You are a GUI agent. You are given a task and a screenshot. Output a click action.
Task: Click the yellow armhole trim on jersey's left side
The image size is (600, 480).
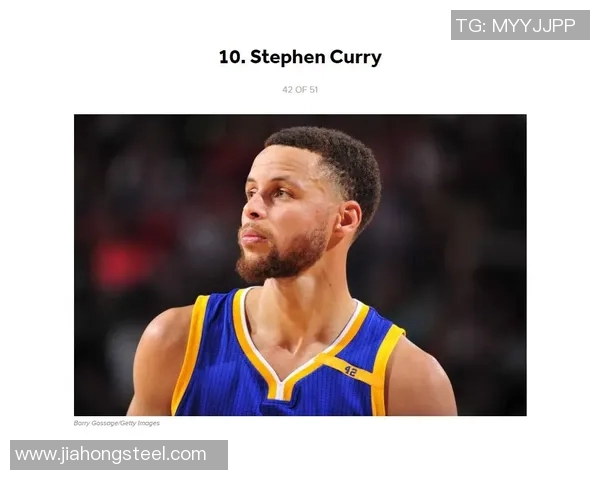click(188, 356)
